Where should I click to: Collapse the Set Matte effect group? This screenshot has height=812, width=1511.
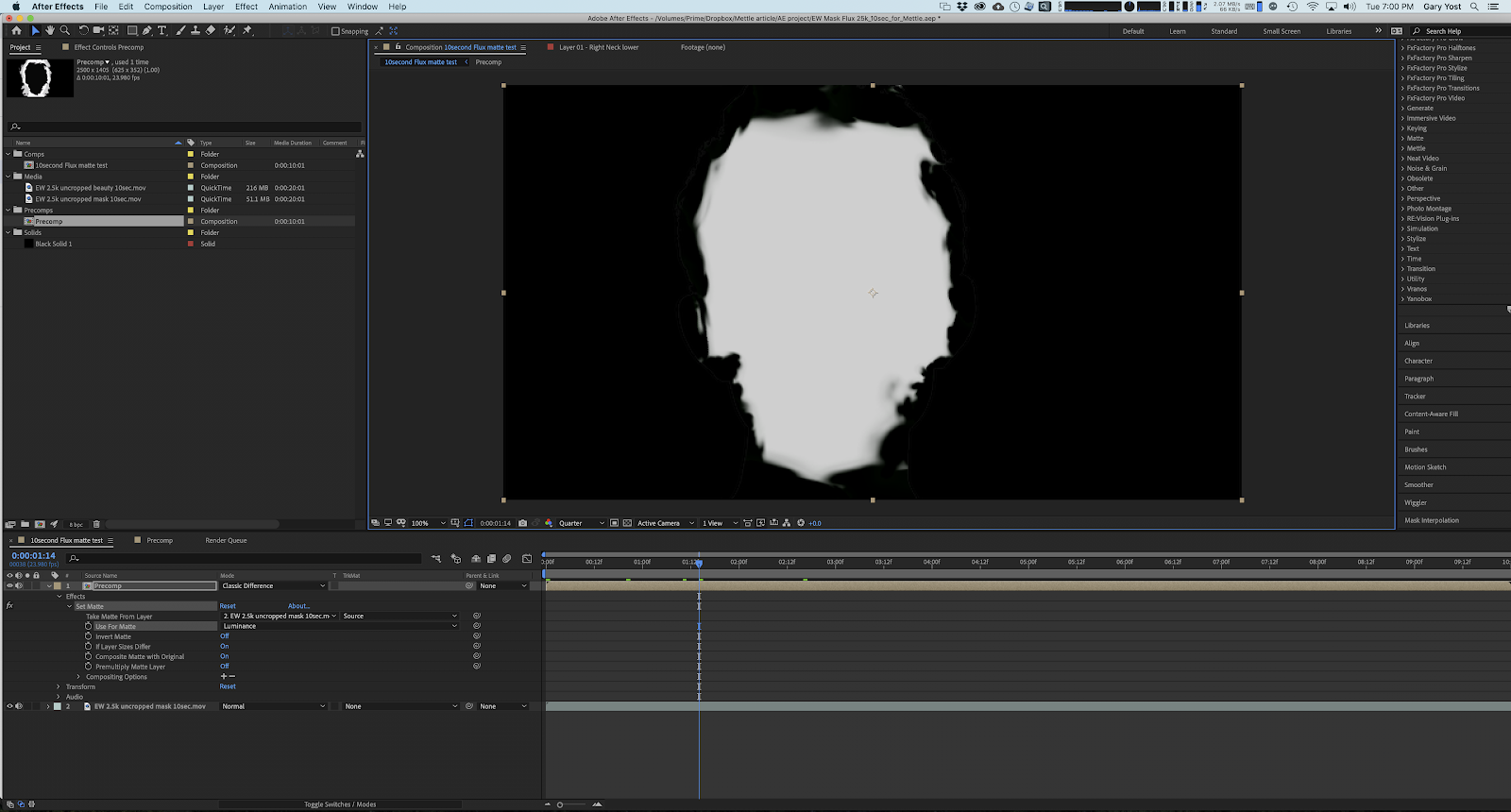tap(69, 606)
